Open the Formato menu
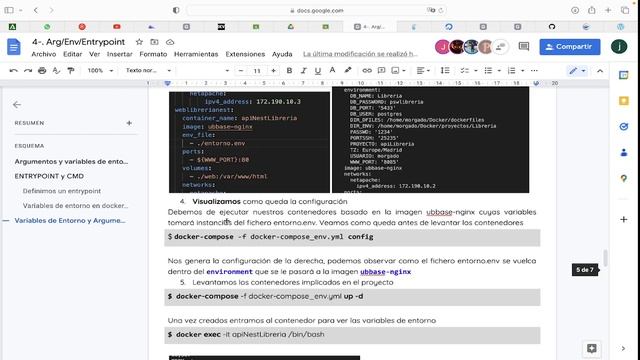Viewport: 640px width, 360px height. [x=153, y=54]
